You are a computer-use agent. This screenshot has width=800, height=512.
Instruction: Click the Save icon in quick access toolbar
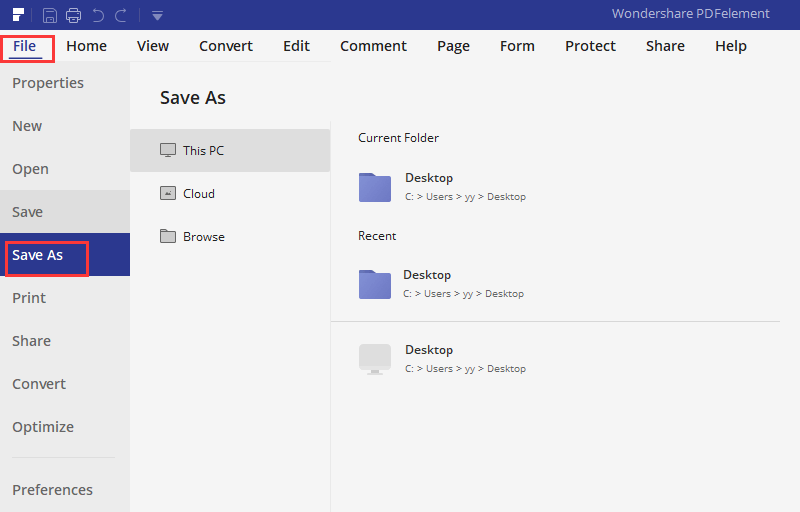tap(50, 15)
